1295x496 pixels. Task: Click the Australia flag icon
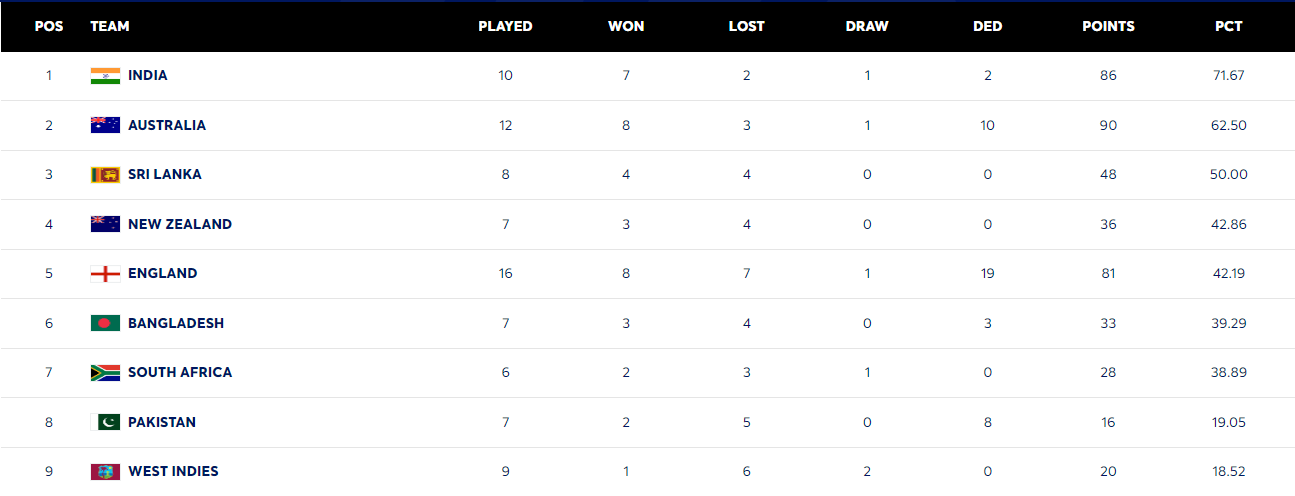[x=105, y=125]
